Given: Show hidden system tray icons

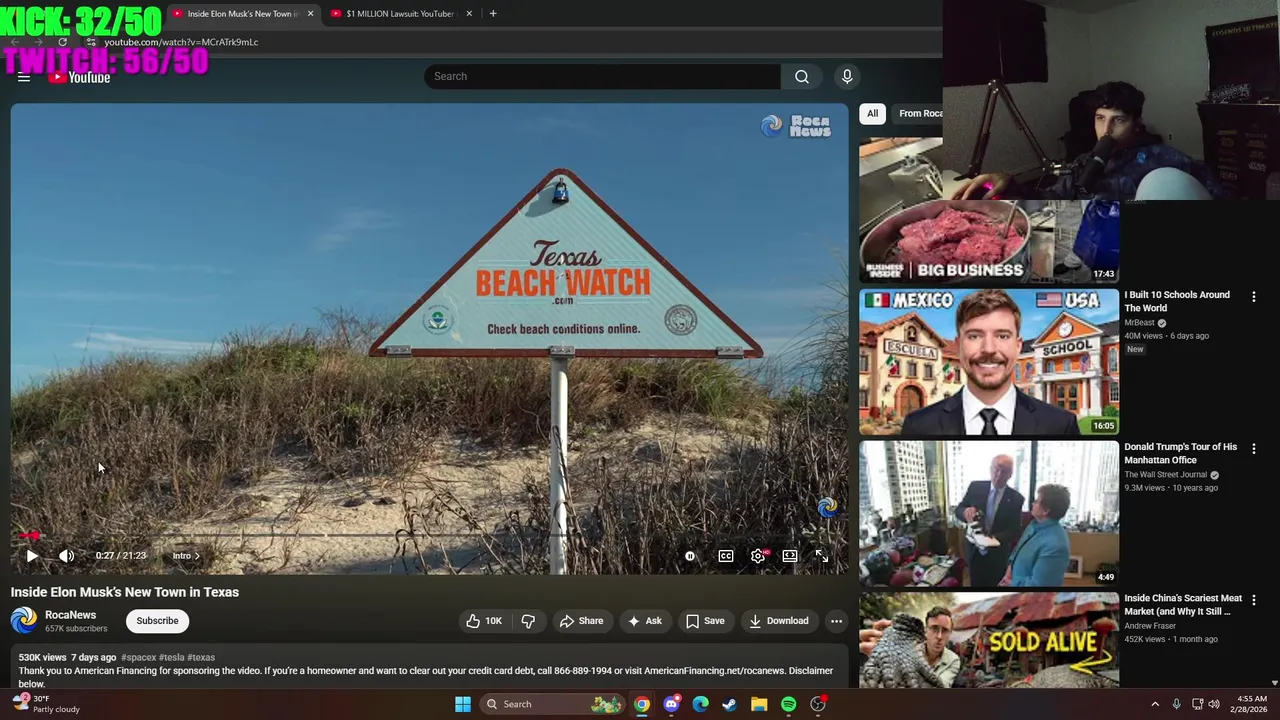Looking at the screenshot, I should pos(1155,704).
